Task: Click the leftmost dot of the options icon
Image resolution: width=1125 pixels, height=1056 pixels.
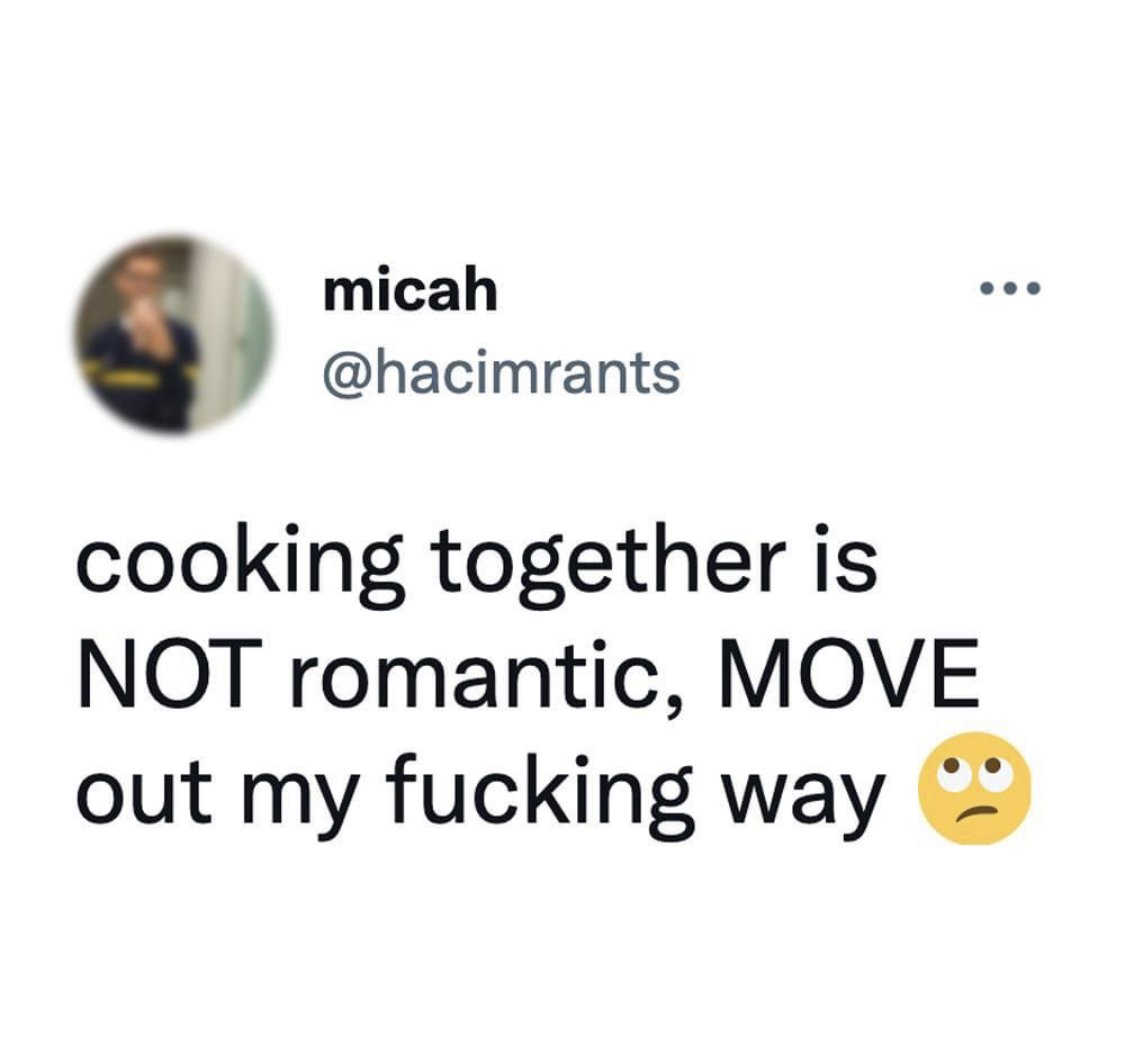Action: coord(988,289)
